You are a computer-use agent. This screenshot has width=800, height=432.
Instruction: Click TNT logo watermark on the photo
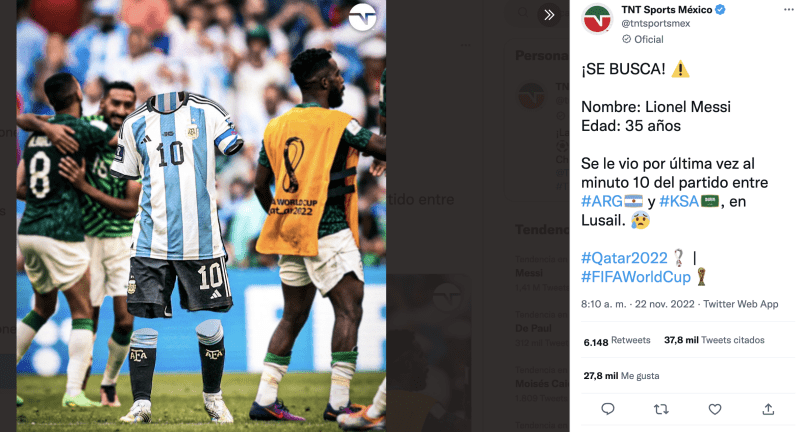coord(363,17)
